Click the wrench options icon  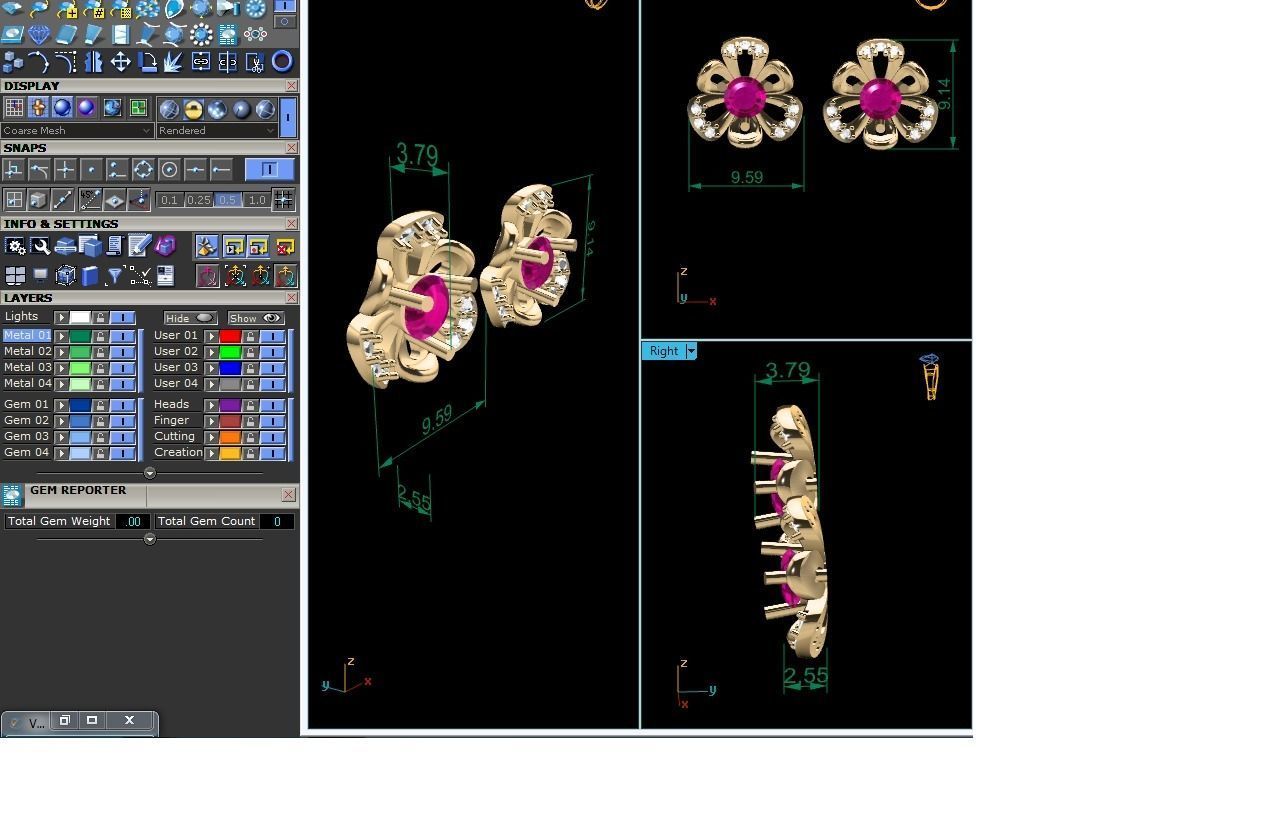[x=40, y=246]
